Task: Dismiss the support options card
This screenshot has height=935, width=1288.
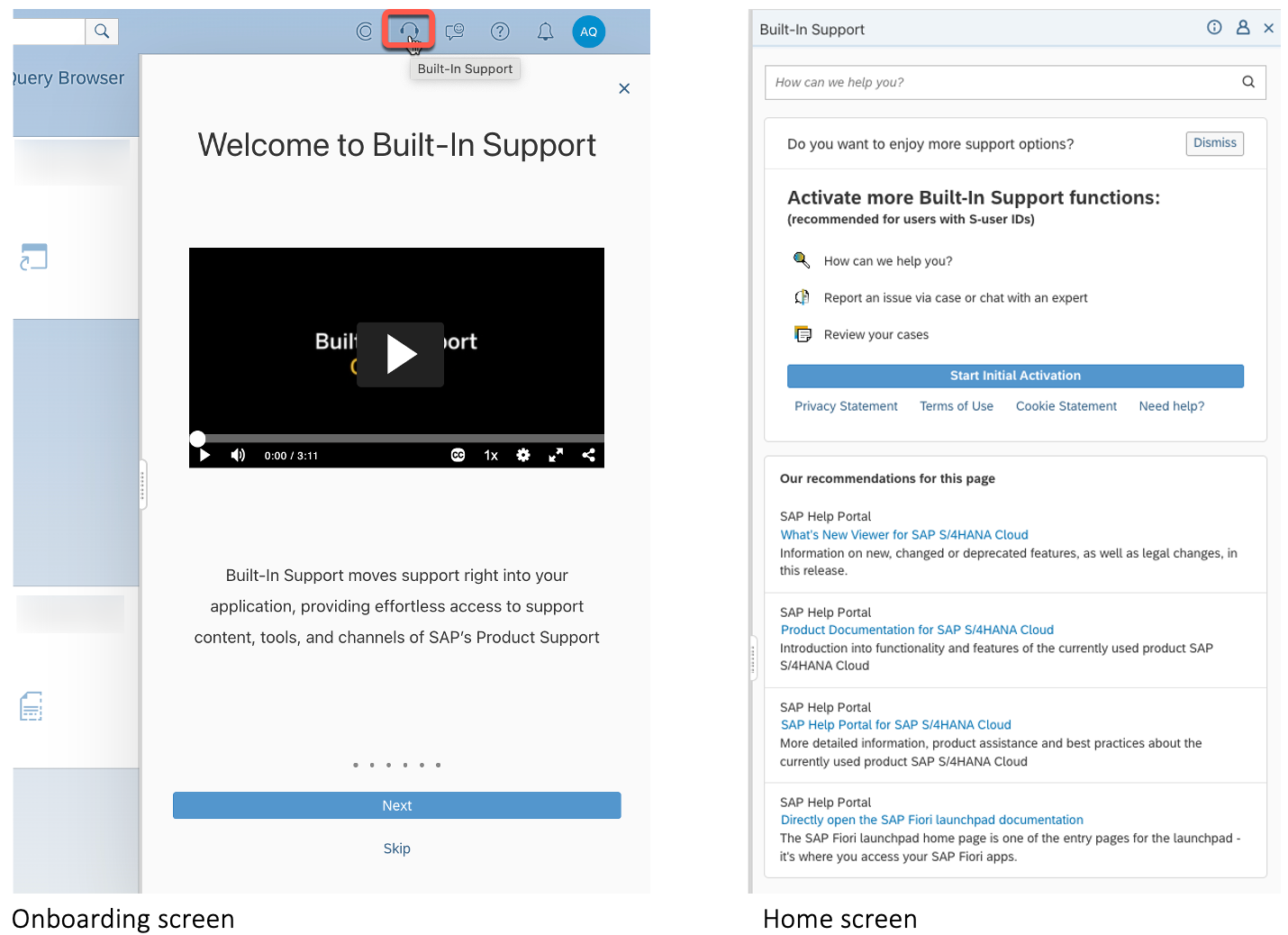Action: (1214, 143)
